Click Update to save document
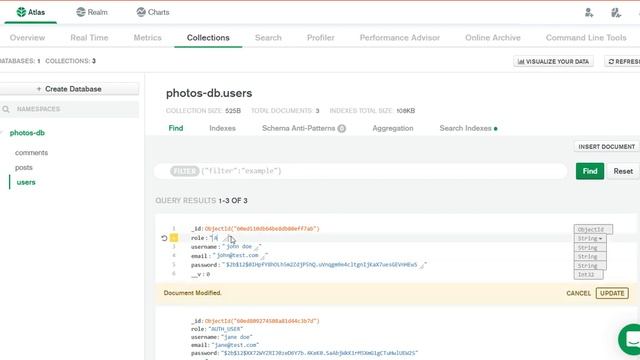Screen dimensions: 640x360 click(x=612, y=293)
